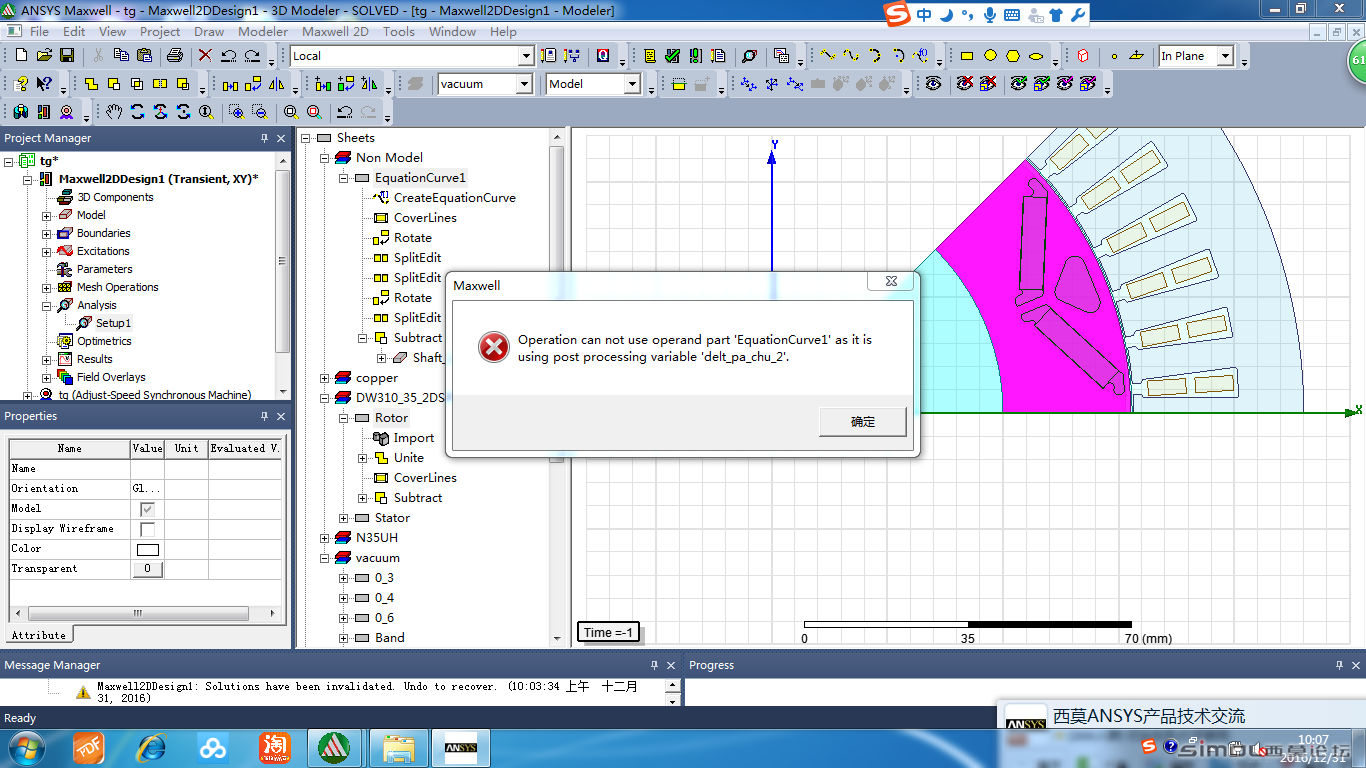Open the Local coordinate system dropdown
This screenshot has width=1366, height=768.
click(x=526, y=56)
